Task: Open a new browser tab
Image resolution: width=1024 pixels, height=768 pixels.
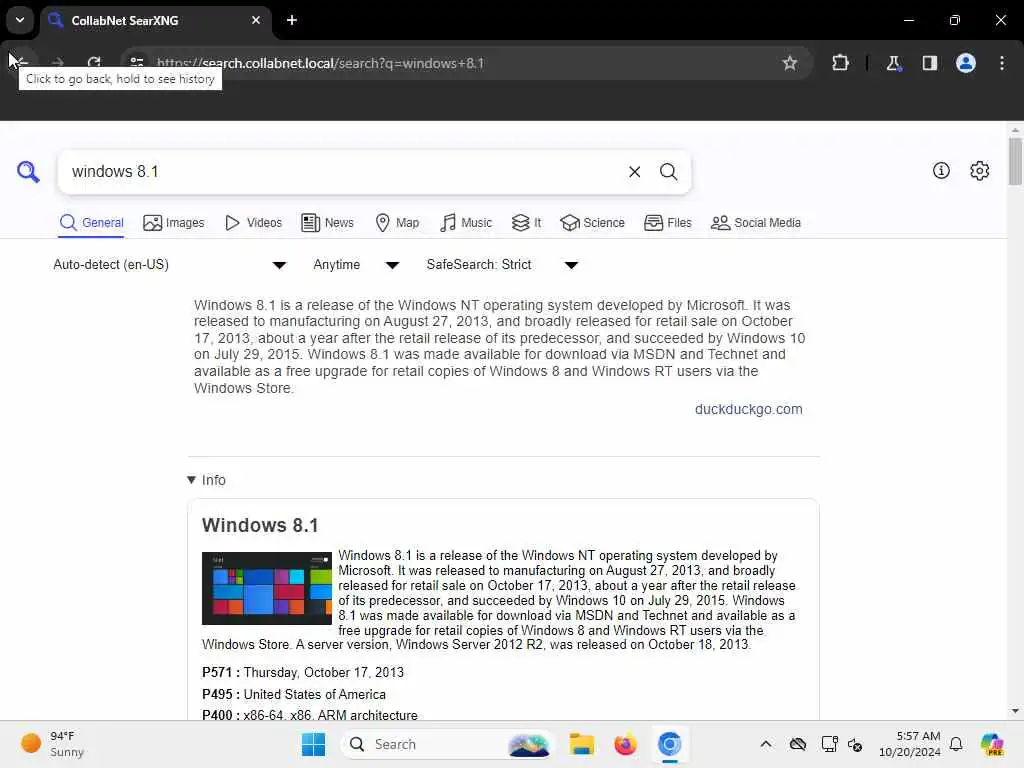Action: [x=292, y=20]
